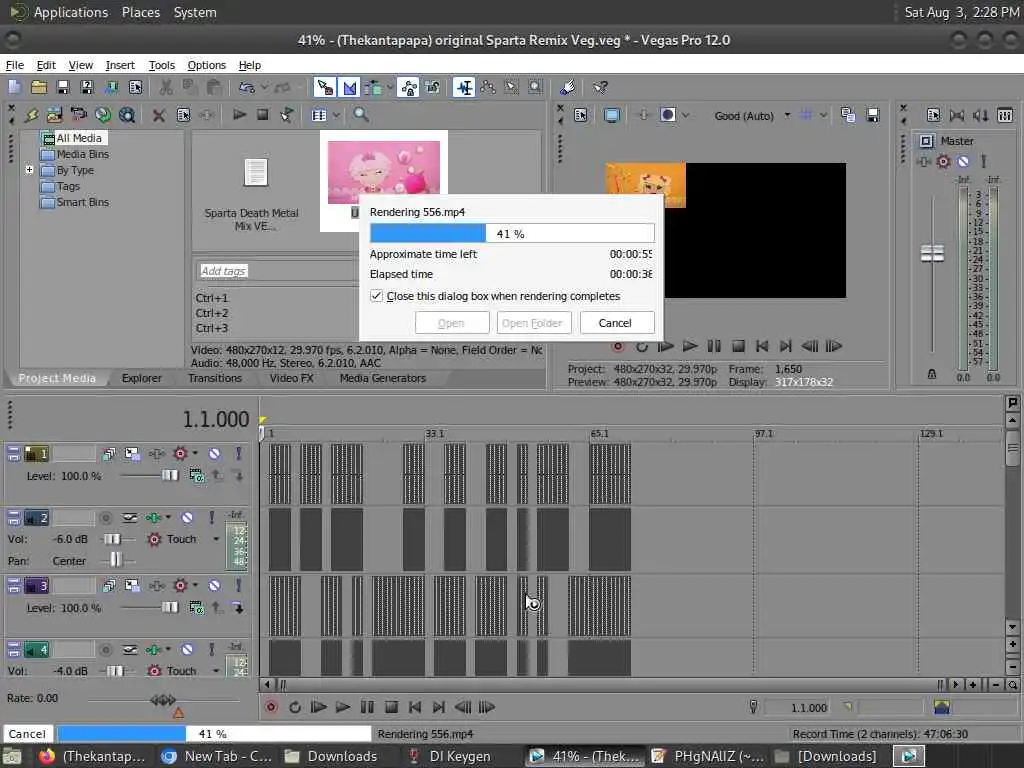Click the What's This help pointer icon

point(600,87)
